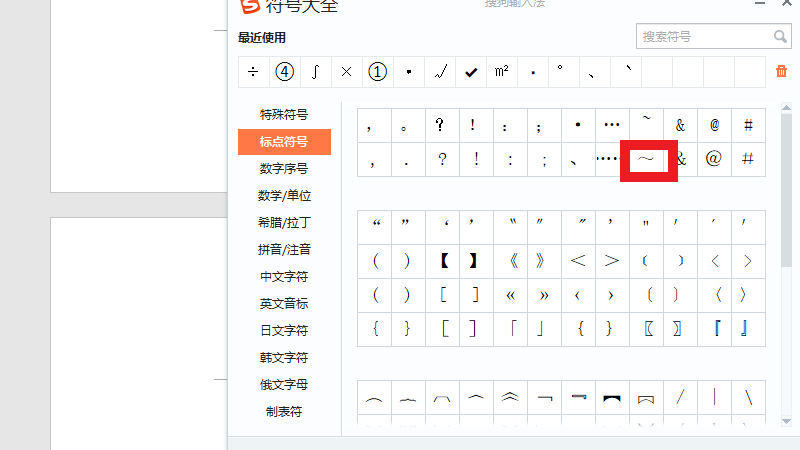Viewport: 800px width, 450px height.
Task: Select the 希腊/拉丁 category
Action: [284, 222]
